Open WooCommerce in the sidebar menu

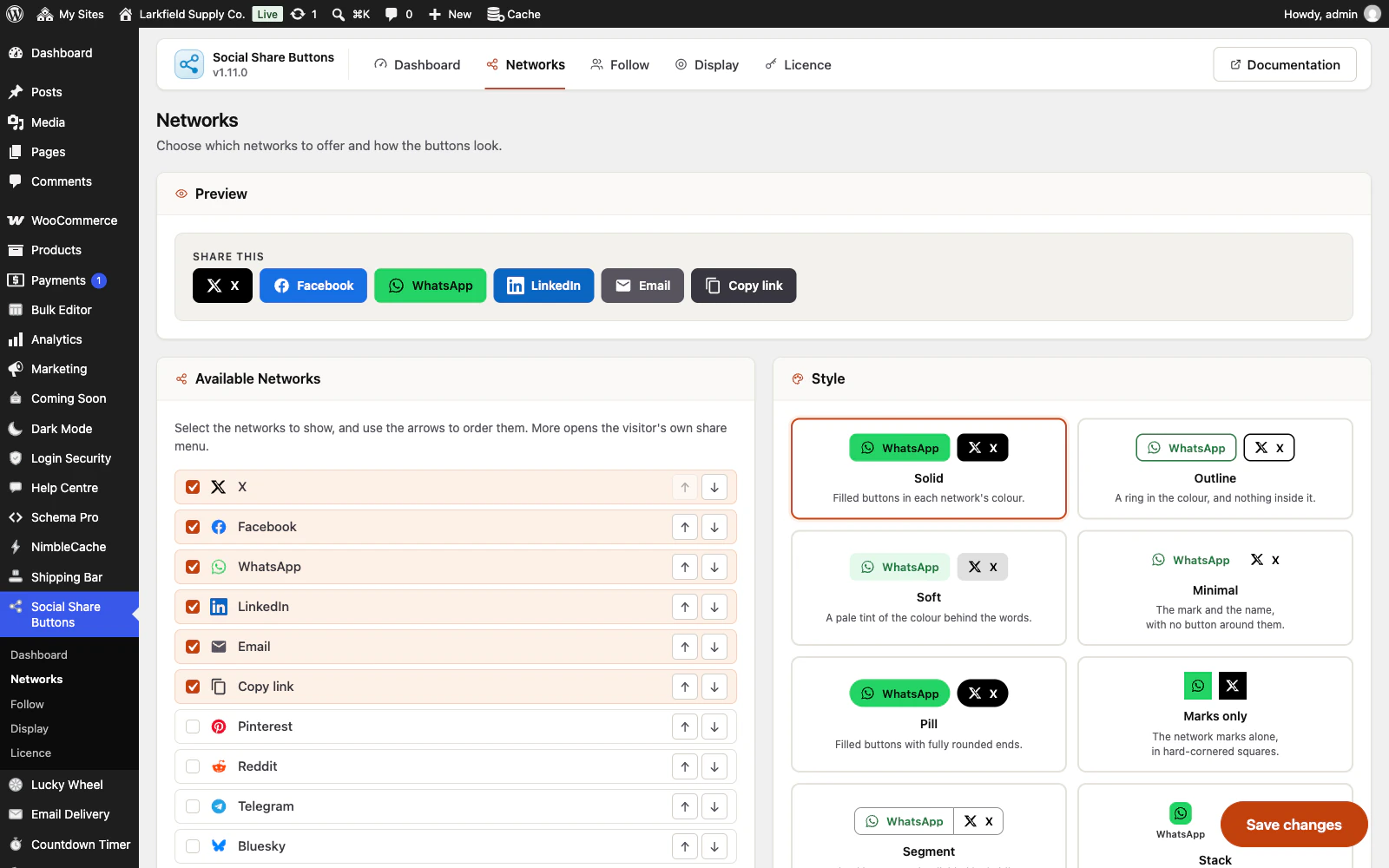[69, 220]
